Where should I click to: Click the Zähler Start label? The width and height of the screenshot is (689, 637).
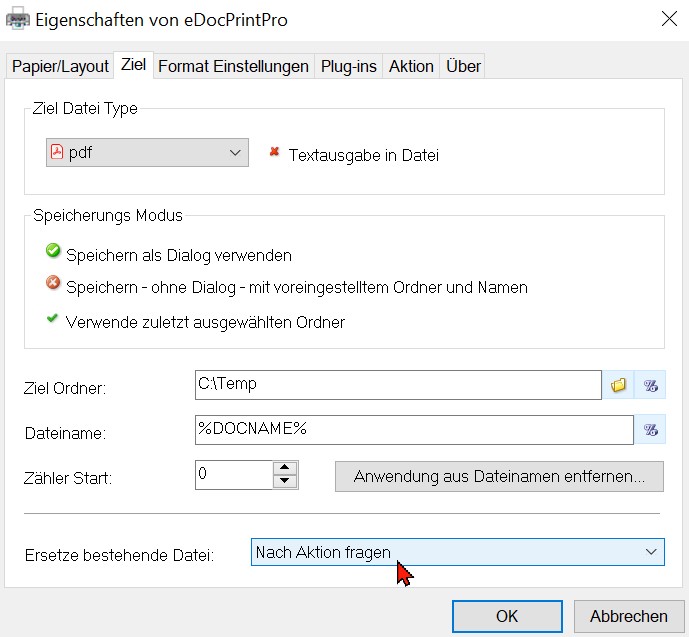pos(68,478)
